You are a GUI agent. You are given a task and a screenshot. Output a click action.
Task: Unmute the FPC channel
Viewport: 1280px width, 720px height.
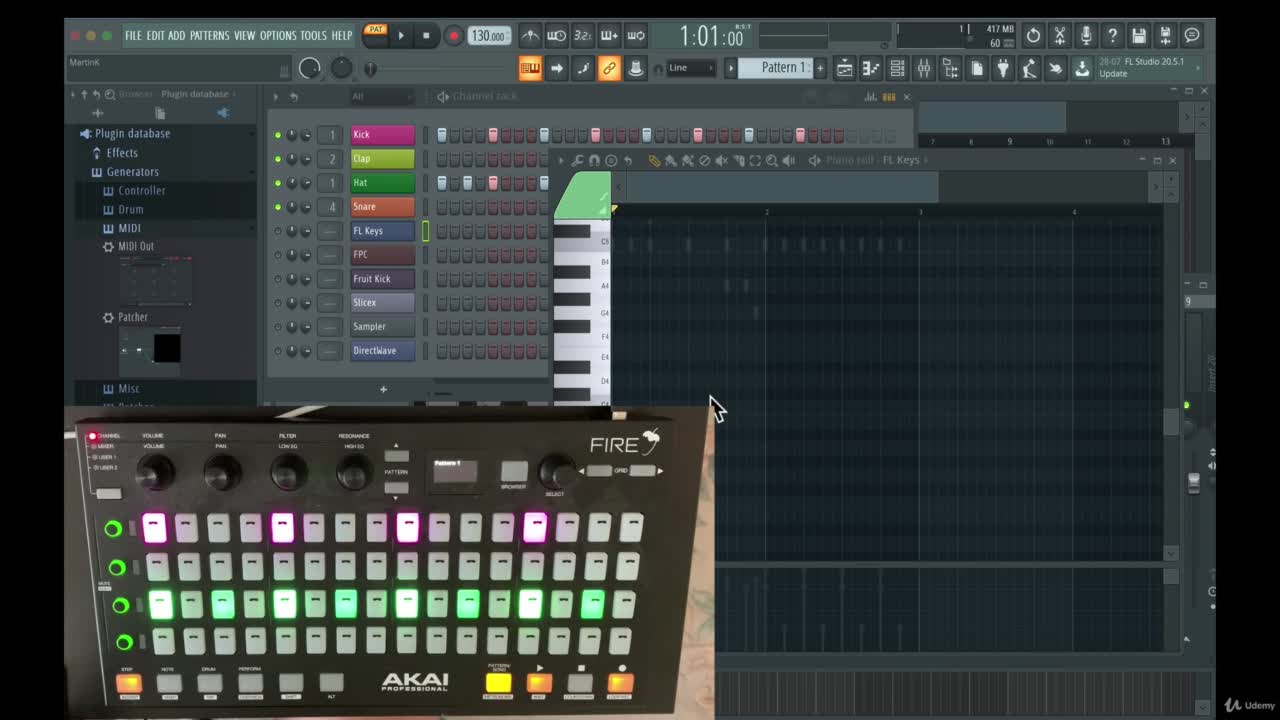click(278, 255)
